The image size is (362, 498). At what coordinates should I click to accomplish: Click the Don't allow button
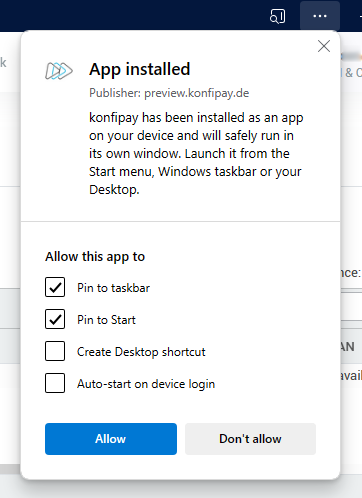(250, 439)
